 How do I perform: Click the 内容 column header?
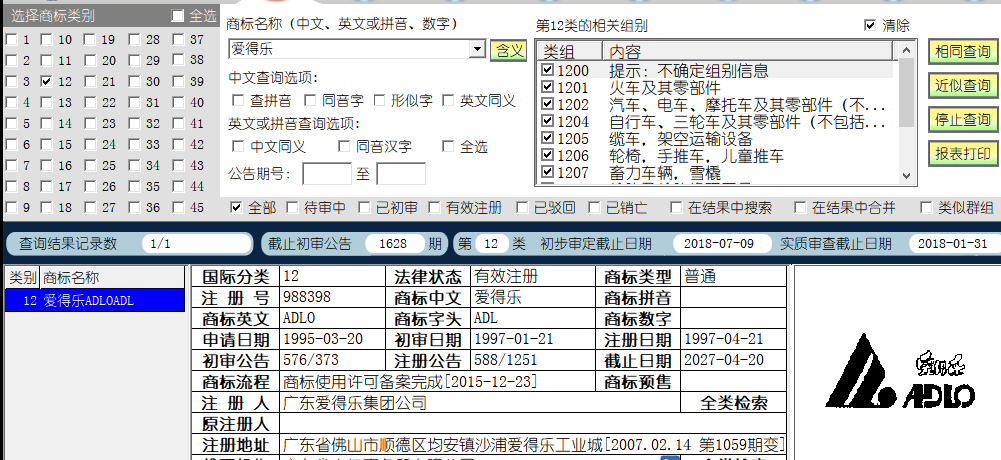747,51
